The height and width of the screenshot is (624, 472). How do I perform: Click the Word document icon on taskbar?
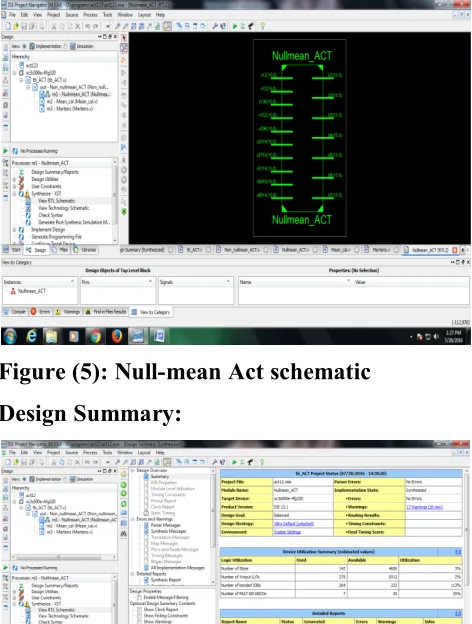point(159,336)
